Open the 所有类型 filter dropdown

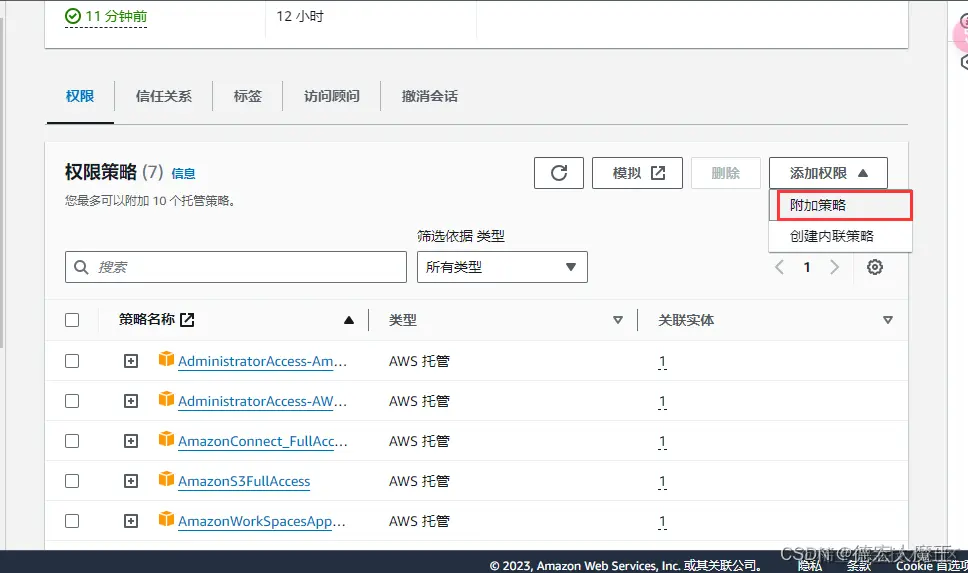(502, 267)
